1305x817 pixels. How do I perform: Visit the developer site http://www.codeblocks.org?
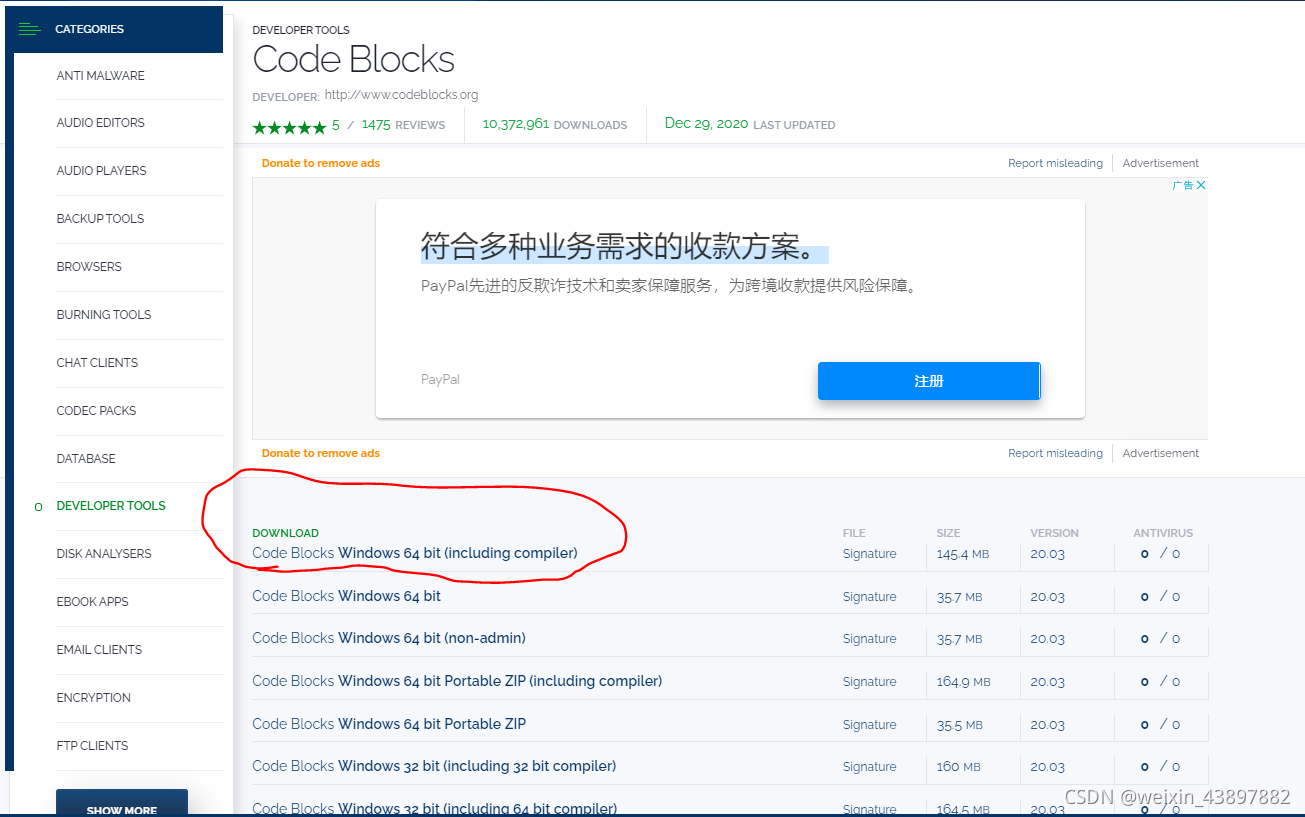tap(400, 94)
